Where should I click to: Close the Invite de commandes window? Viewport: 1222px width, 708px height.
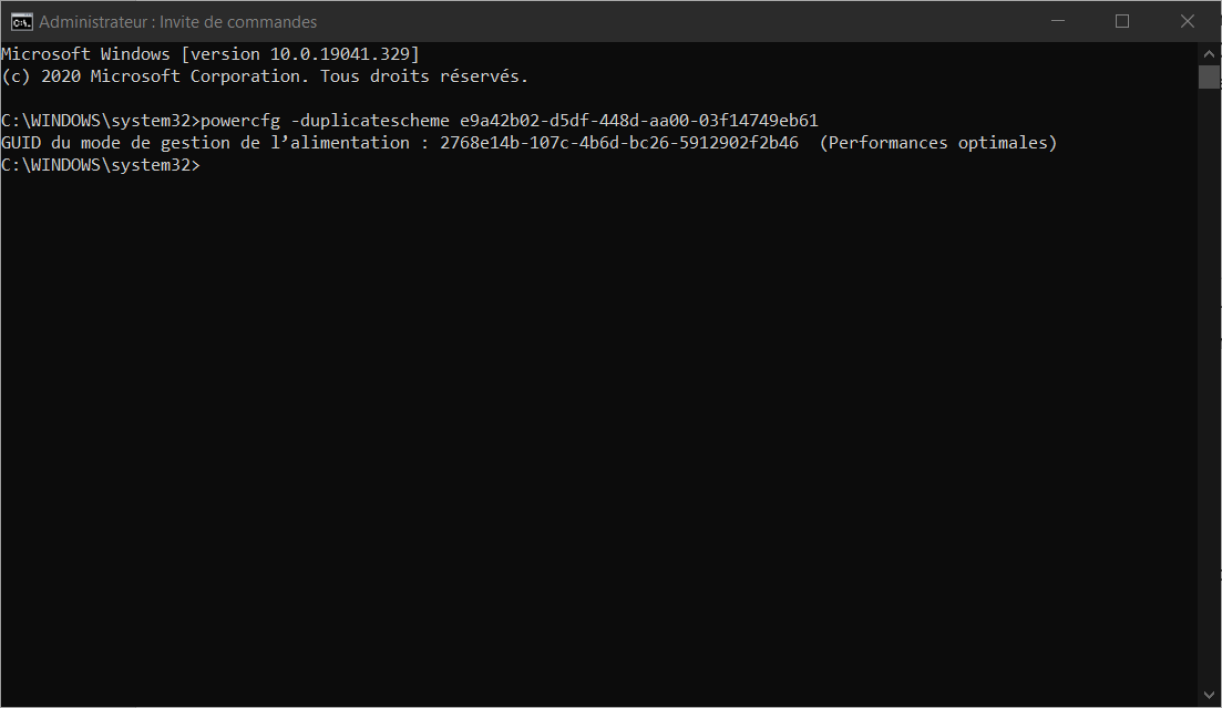[x=1187, y=21]
